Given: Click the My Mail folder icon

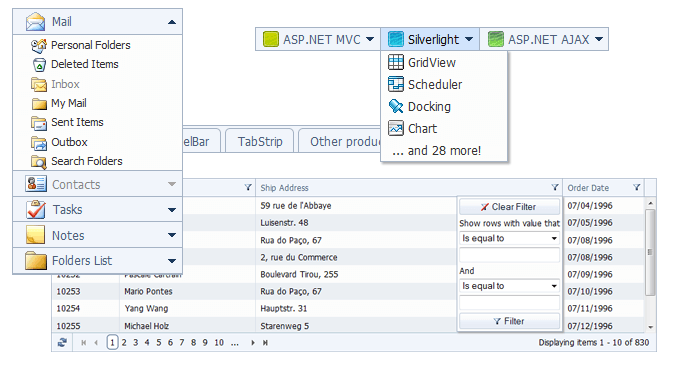Looking at the screenshot, I should tap(39, 104).
